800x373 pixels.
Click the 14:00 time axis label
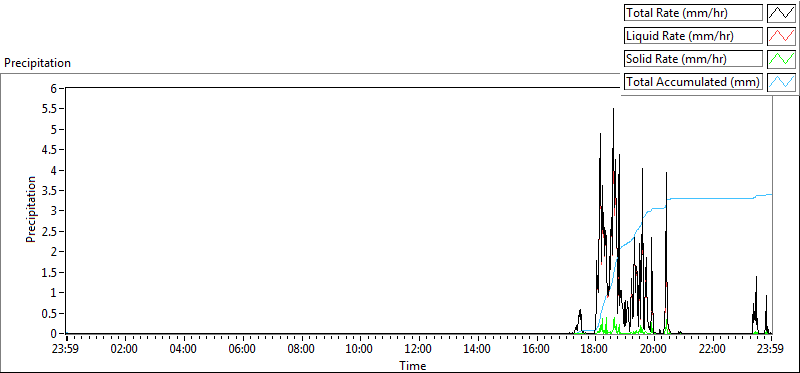point(477,350)
